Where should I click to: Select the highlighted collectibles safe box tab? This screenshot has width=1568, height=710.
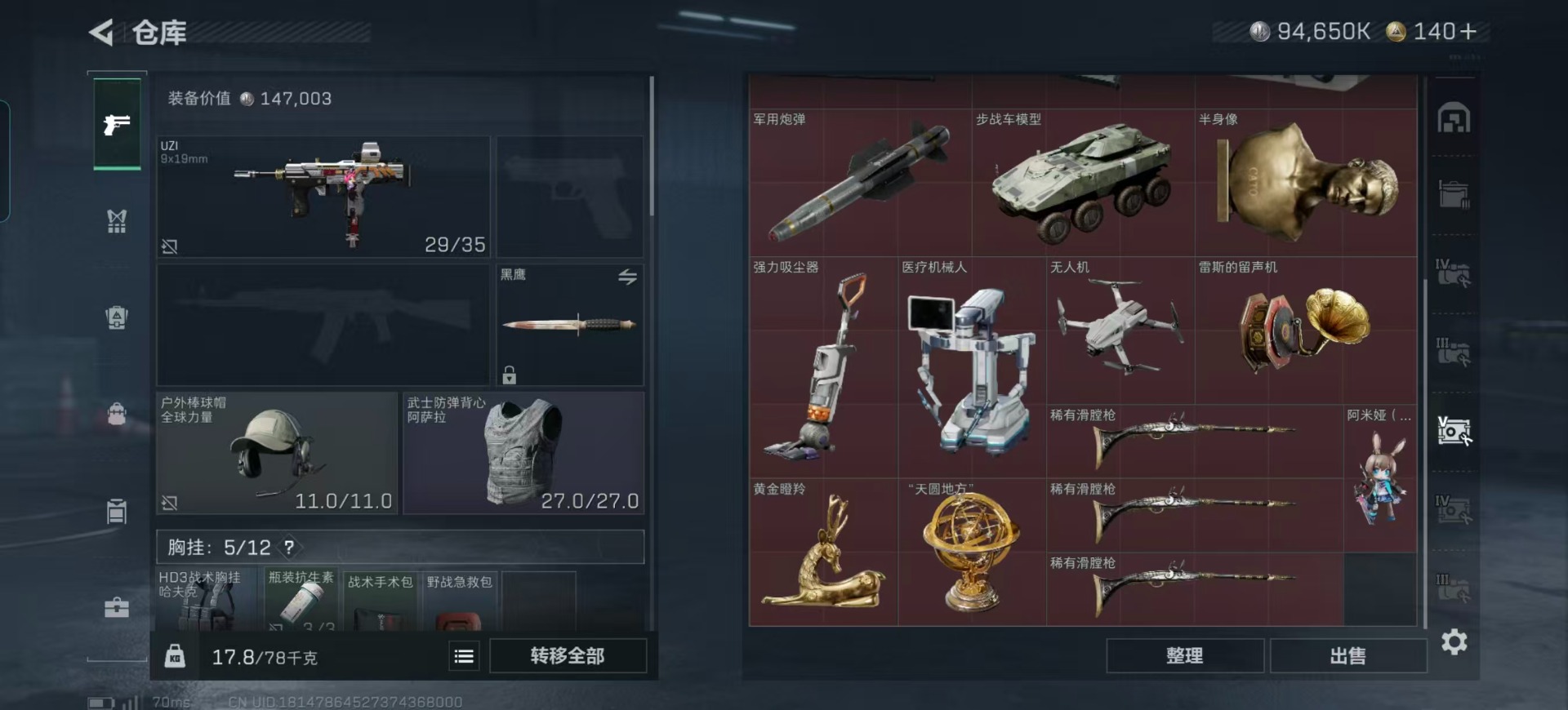(1454, 431)
